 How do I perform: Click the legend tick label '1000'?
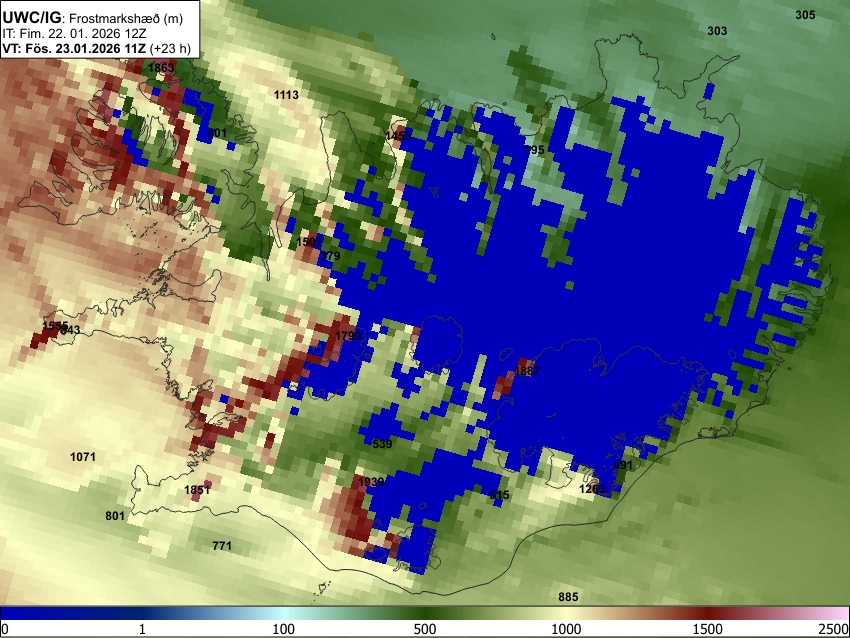566,629
